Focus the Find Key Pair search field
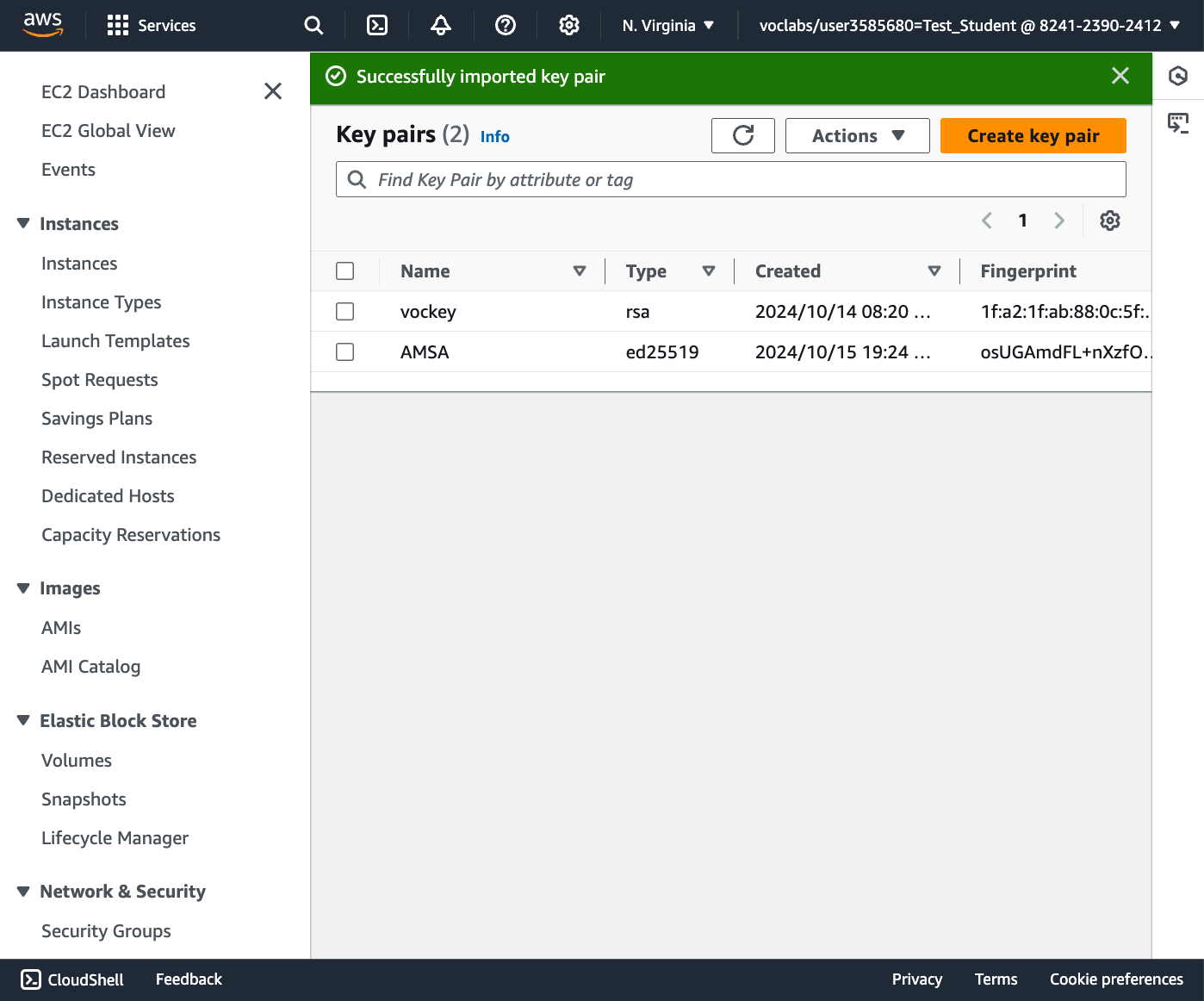Viewport: 1204px width, 1001px height. pos(731,179)
